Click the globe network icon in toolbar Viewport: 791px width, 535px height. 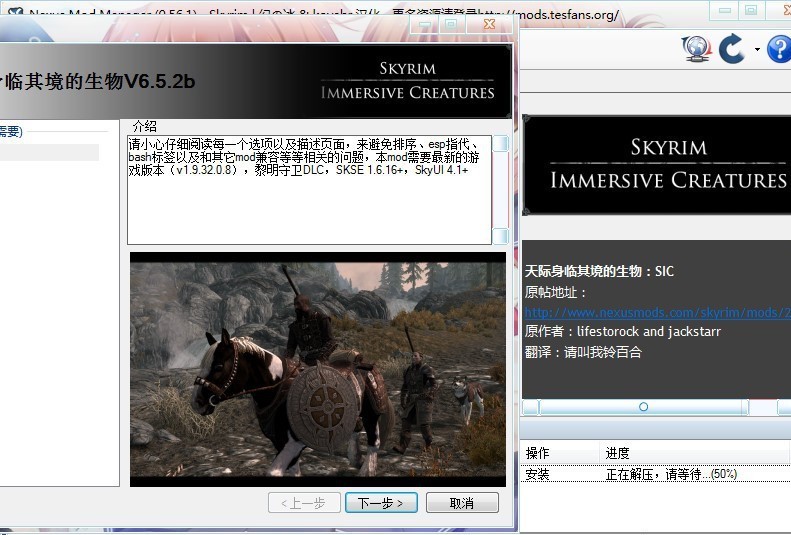pos(696,48)
